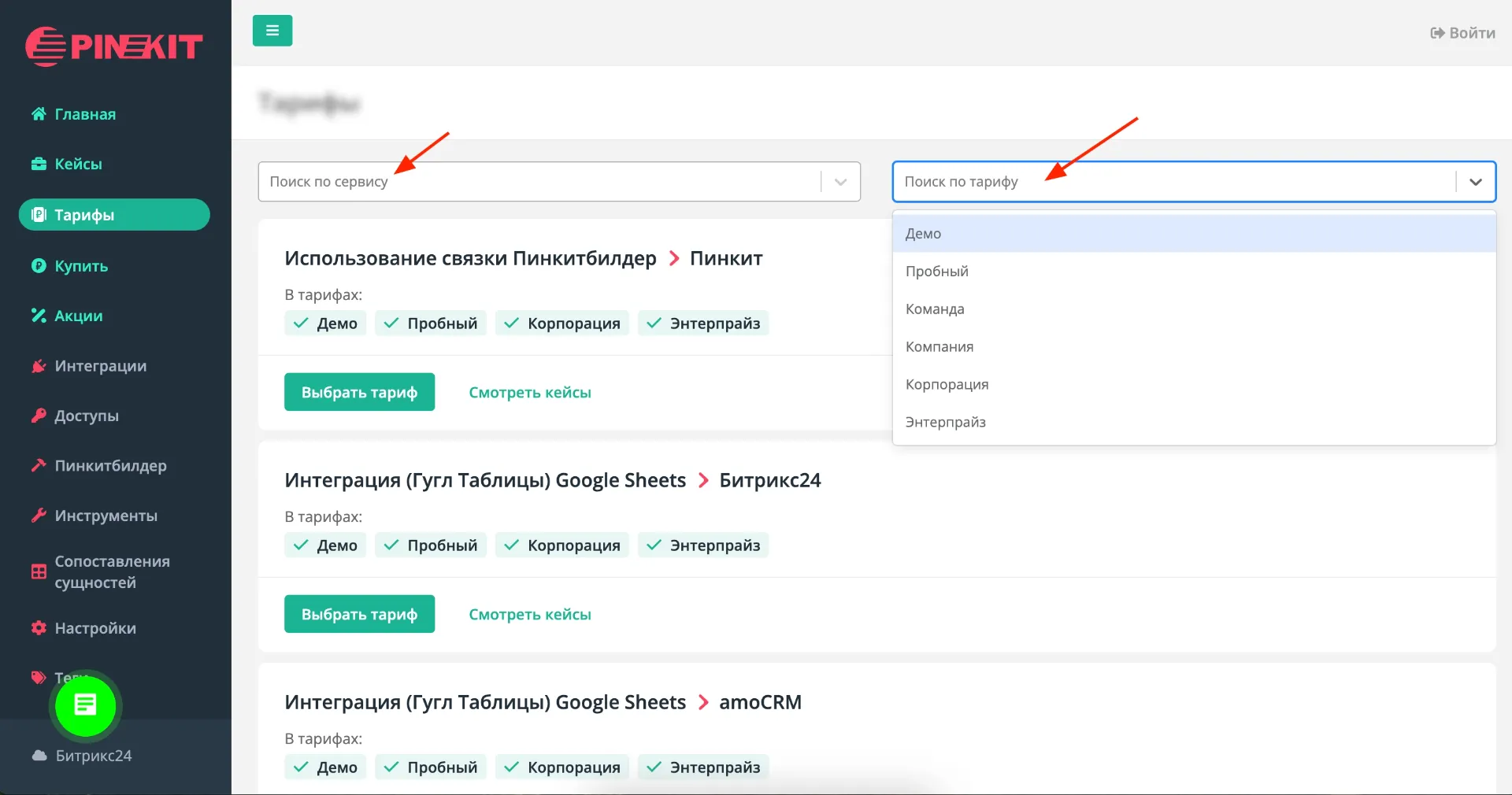Click the green hamburger menu button
The height and width of the screenshot is (795, 1512).
(272, 31)
